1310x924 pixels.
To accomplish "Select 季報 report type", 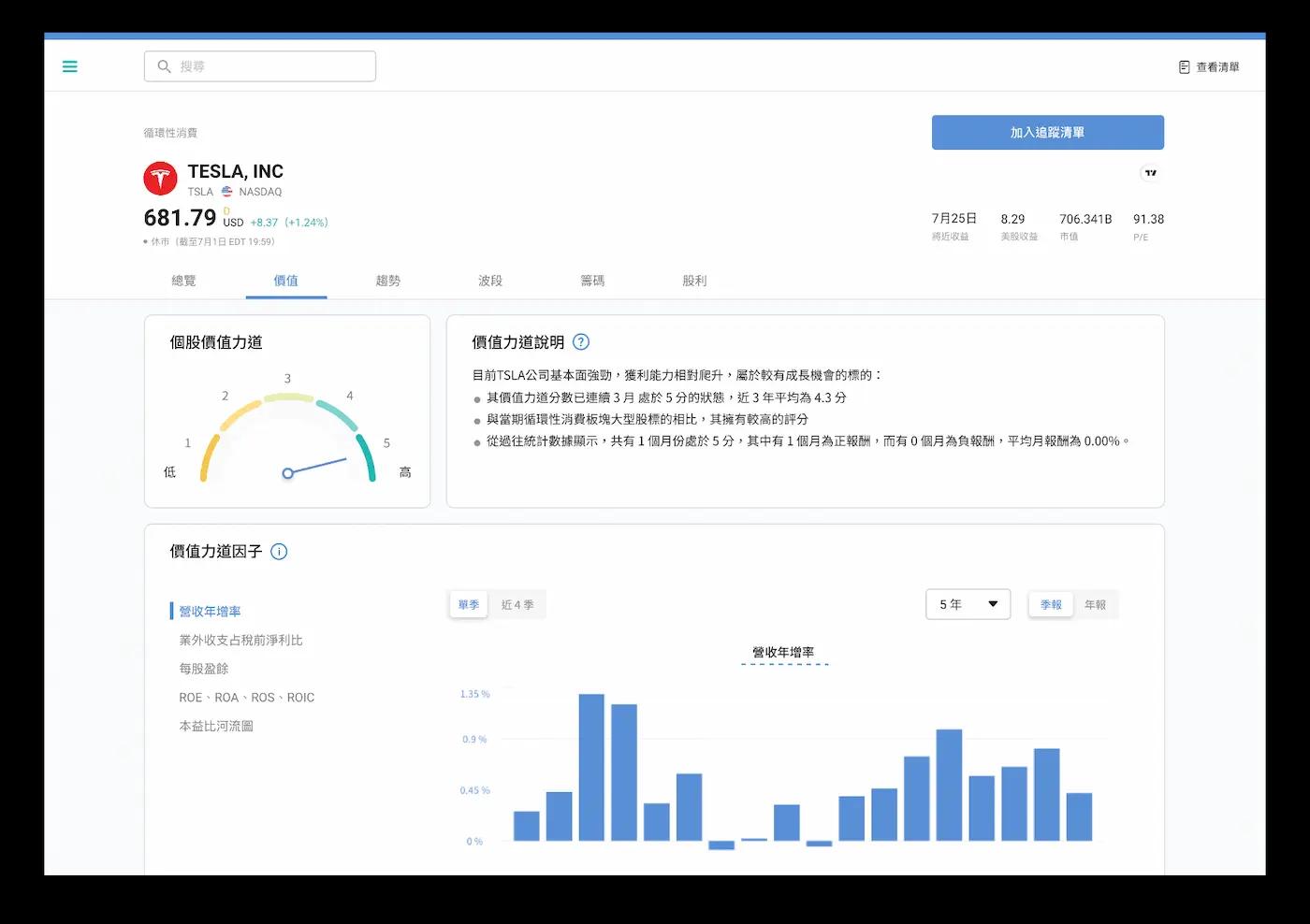I will [1051, 605].
